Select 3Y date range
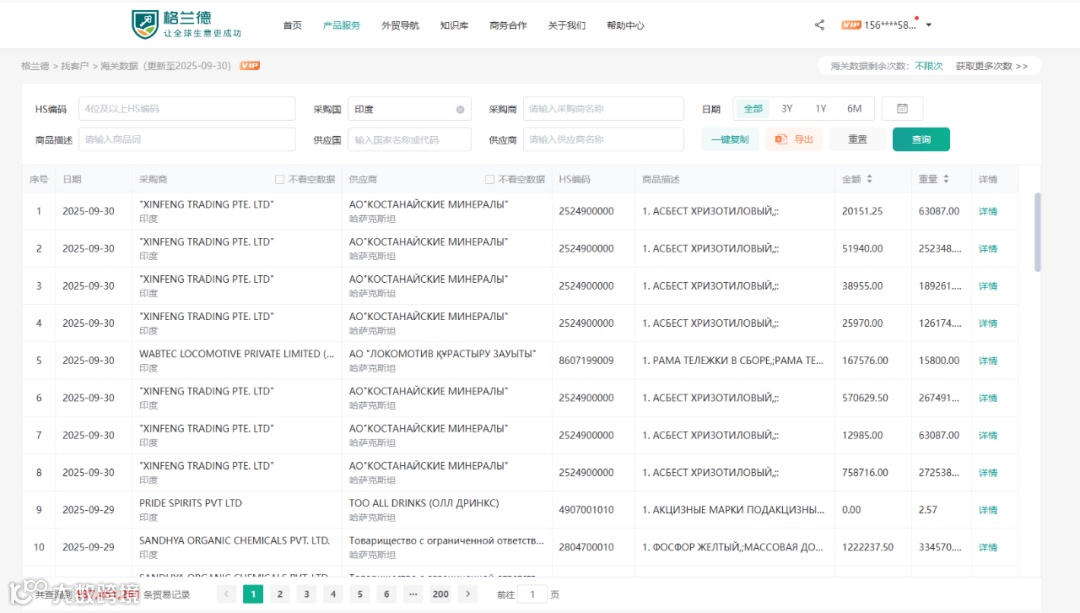 pyautogui.click(x=787, y=108)
